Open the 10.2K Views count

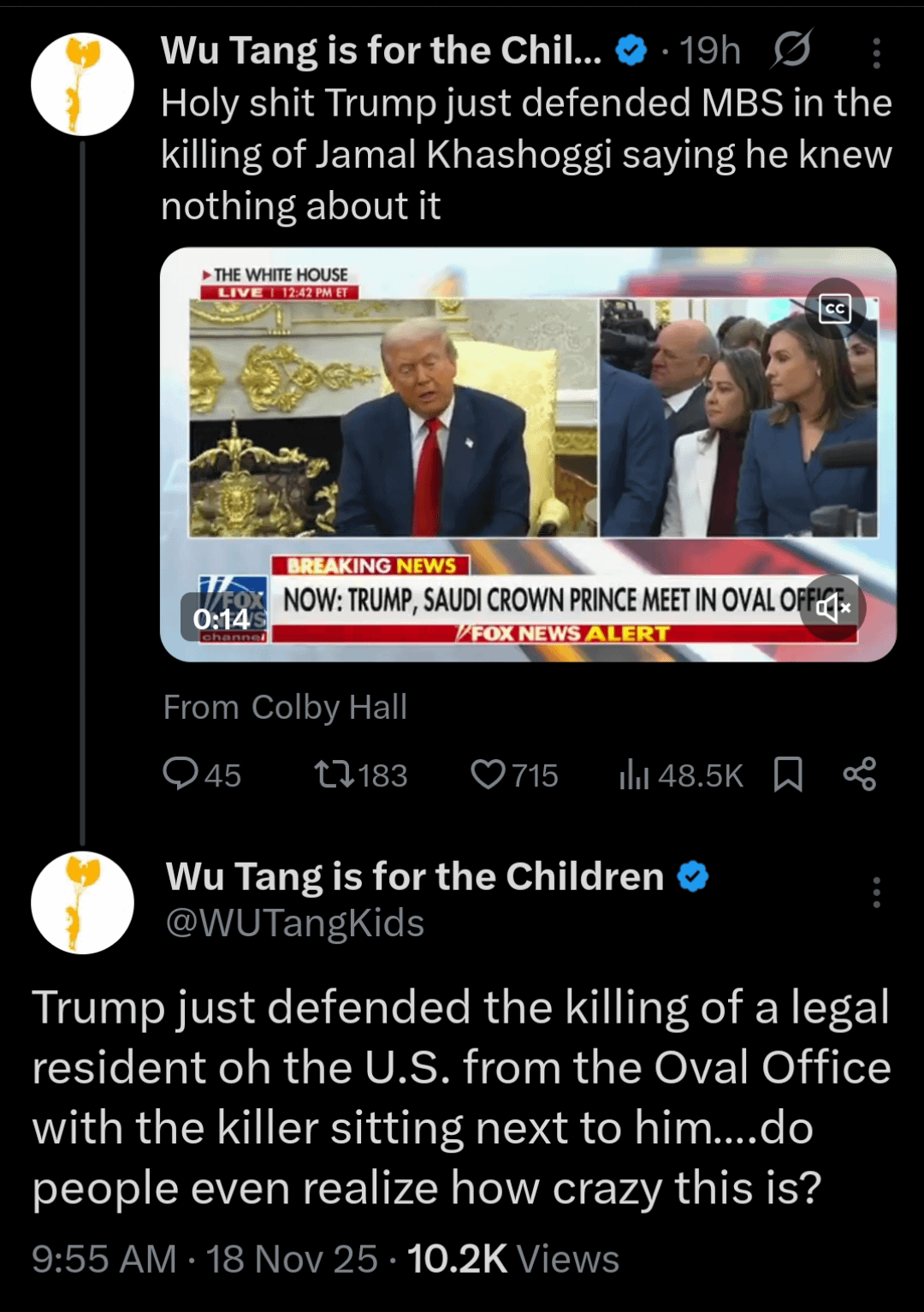(x=512, y=1259)
